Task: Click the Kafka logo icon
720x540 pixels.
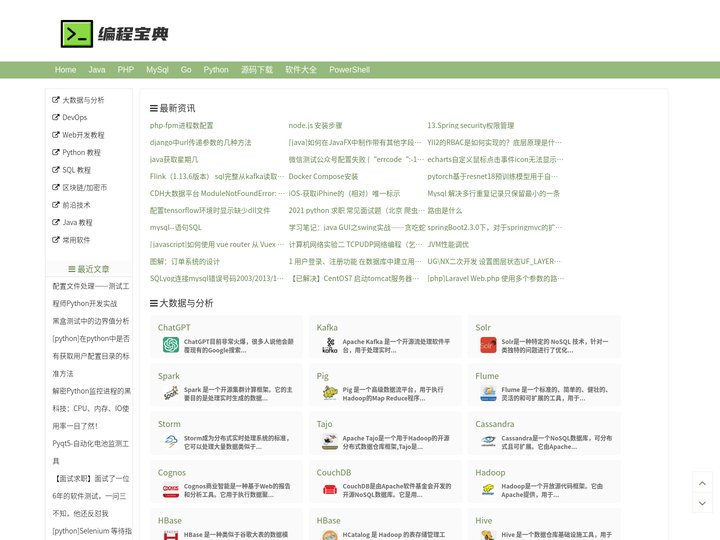Action: [x=330, y=345]
